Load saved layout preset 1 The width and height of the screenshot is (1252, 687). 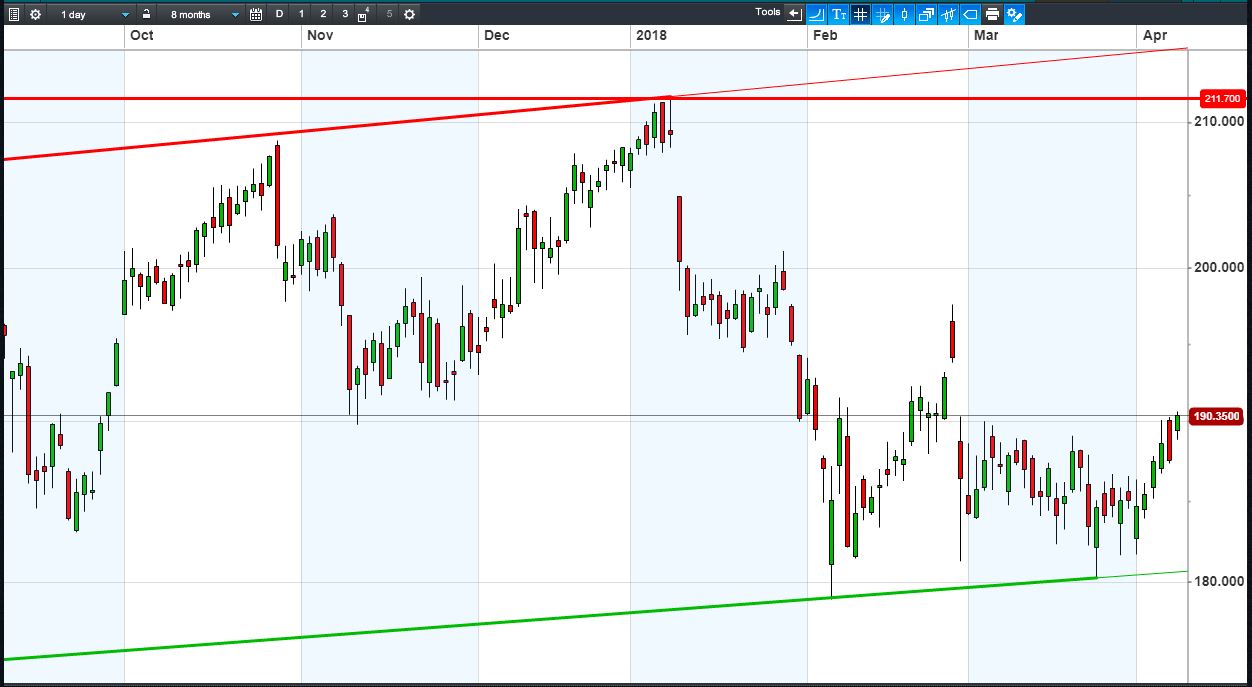click(301, 14)
